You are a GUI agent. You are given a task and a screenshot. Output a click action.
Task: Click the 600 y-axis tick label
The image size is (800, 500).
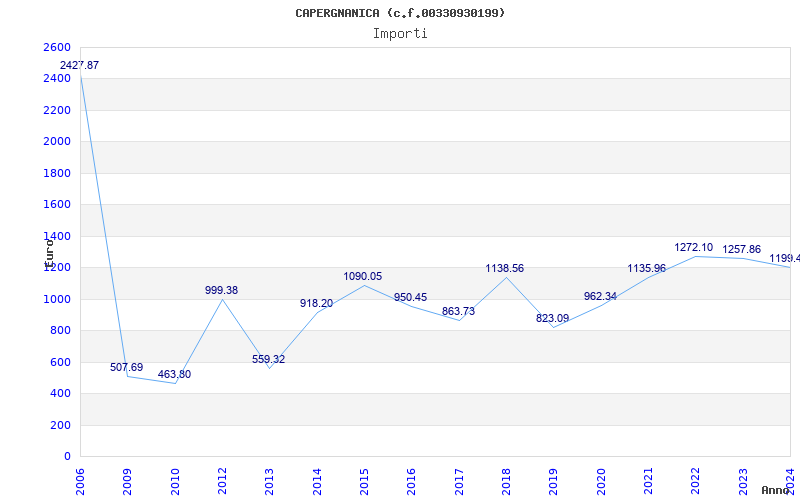(60, 362)
